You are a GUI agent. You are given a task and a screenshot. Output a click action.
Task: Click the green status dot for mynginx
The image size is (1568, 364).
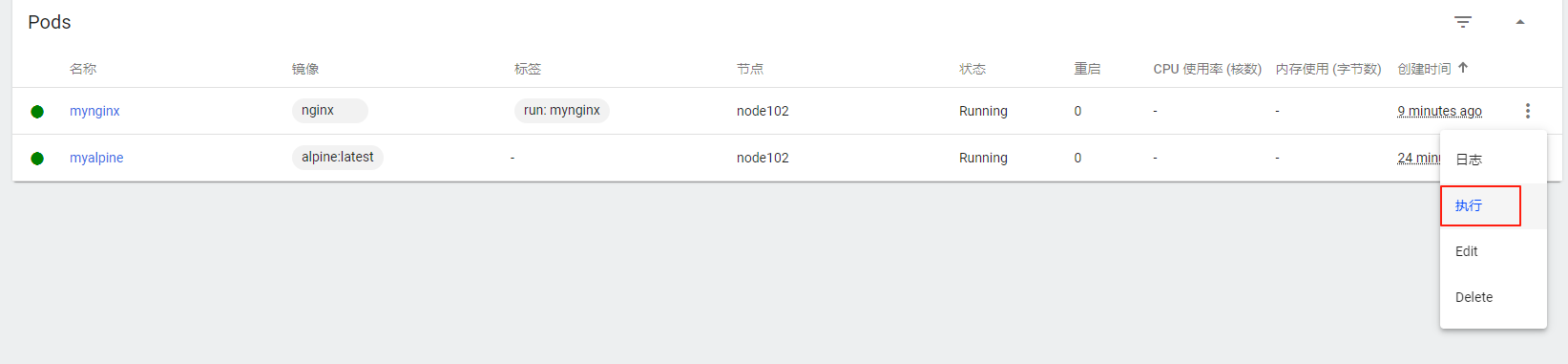(37, 112)
